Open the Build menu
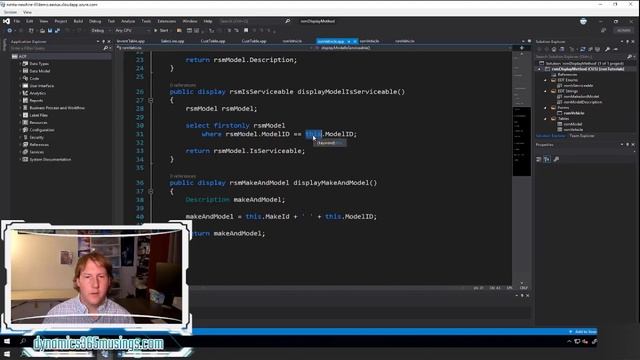Viewport: 640px width, 360px height. 78,21
